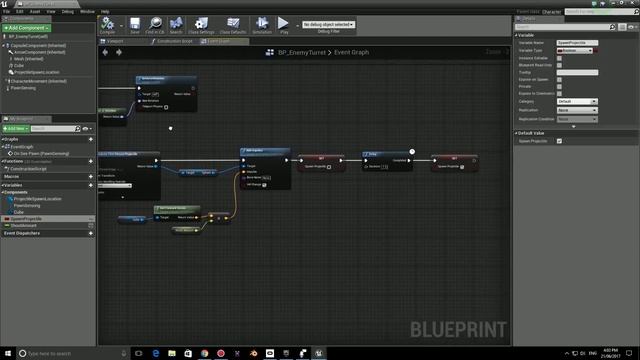The image size is (640, 360).
Task: Uncheck the Spawn Projectile default value checkbox
Action: (559, 141)
